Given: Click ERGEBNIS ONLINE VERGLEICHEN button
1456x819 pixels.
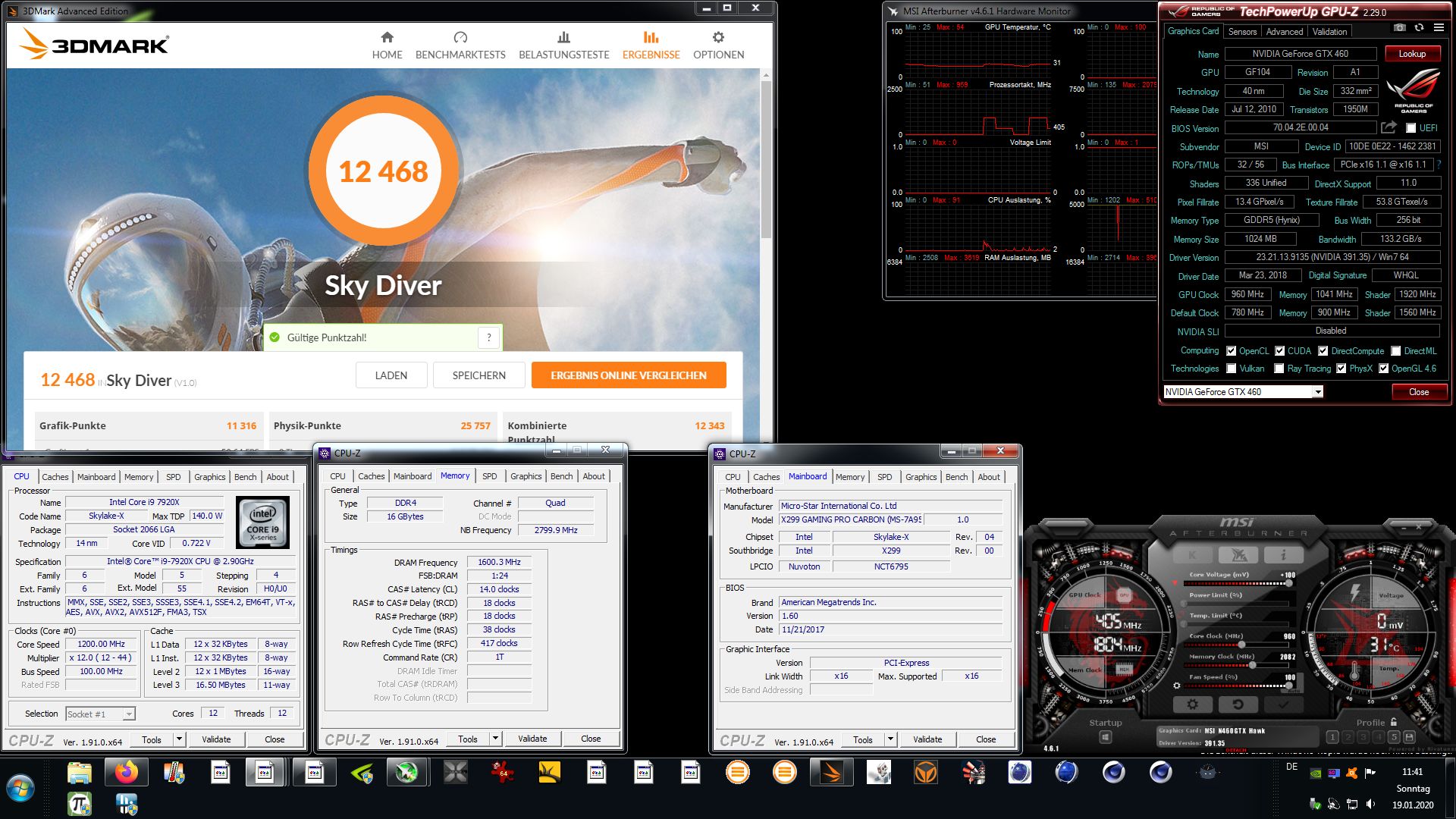Looking at the screenshot, I should point(628,375).
